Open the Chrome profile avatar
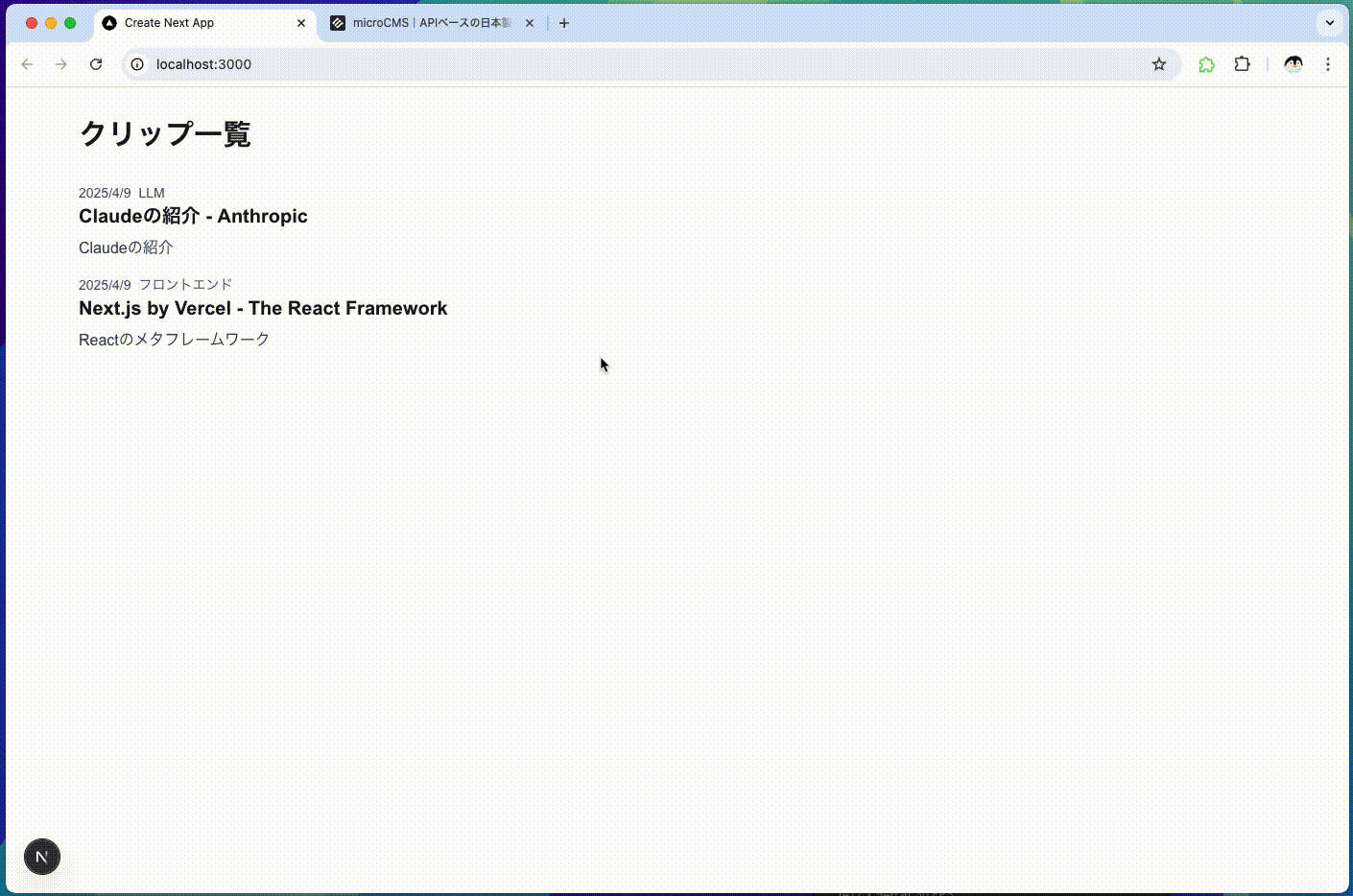 tap(1294, 64)
